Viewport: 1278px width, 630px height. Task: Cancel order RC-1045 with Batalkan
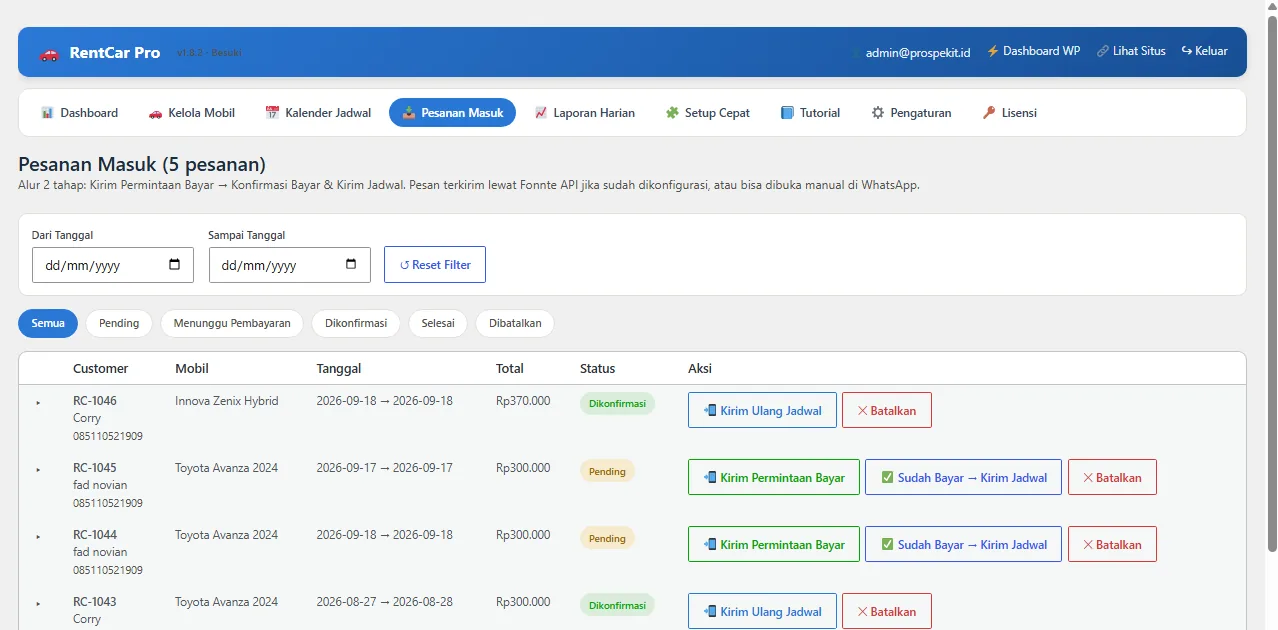pyautogui.click(x=1112, y=477)
